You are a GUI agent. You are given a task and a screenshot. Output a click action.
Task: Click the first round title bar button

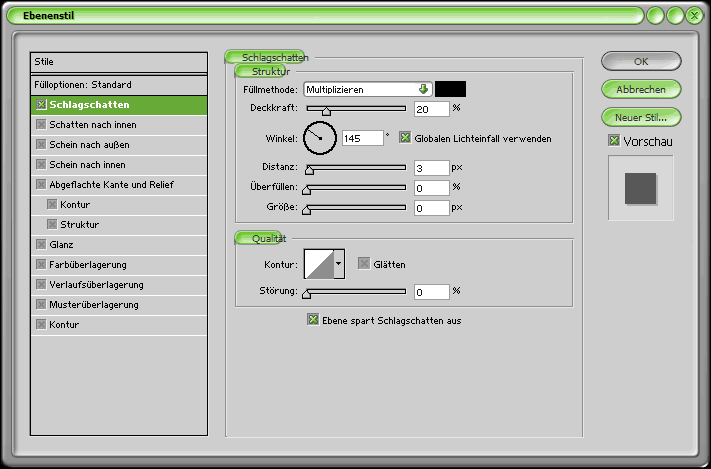point(655,16)
